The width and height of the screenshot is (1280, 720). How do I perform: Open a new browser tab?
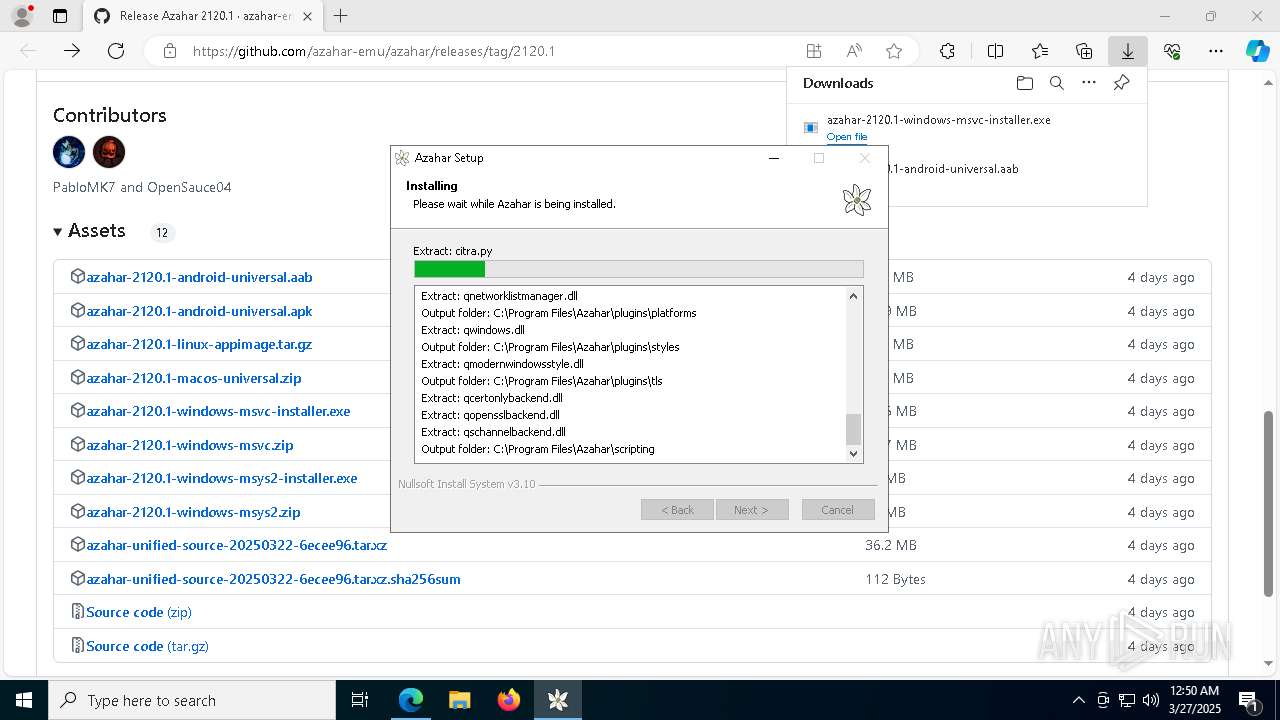coord(341,16)
